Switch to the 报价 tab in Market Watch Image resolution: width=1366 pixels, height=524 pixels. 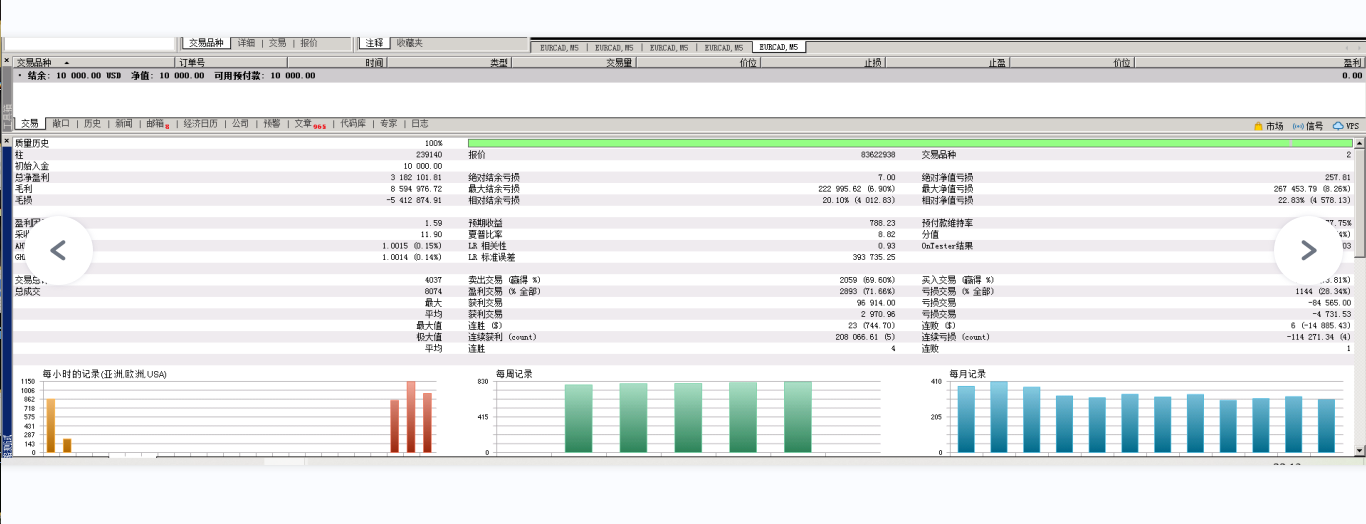pos(308,43)
